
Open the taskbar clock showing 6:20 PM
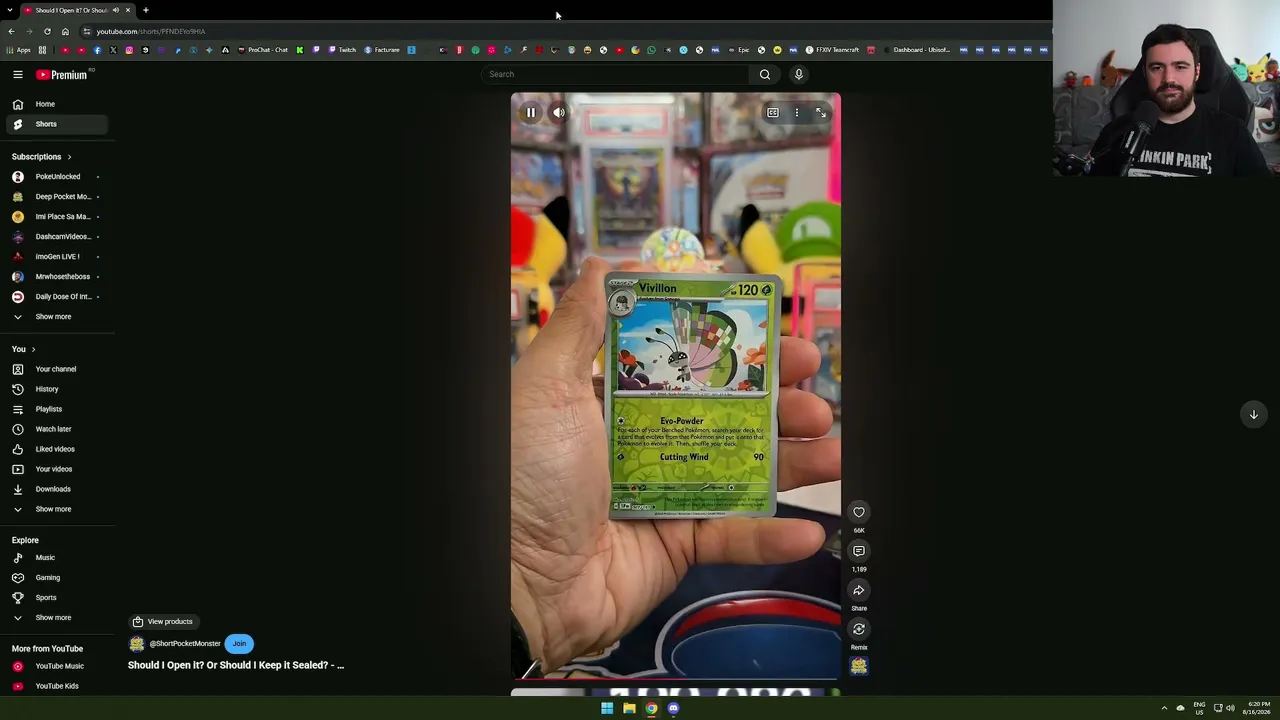click(x=1257, y=708)
